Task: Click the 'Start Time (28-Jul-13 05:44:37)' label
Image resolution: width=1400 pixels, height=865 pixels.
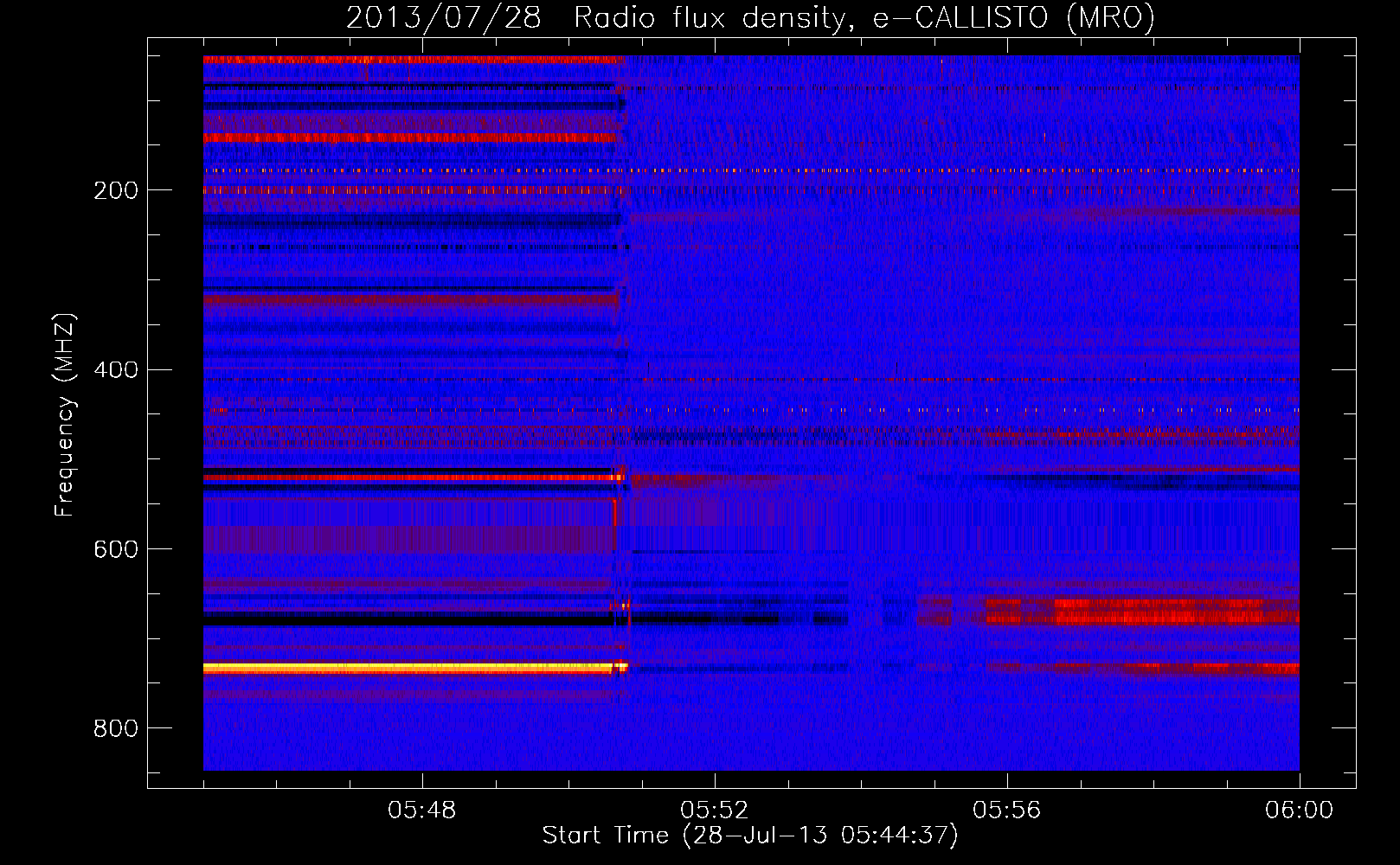Action: (750, 835)
